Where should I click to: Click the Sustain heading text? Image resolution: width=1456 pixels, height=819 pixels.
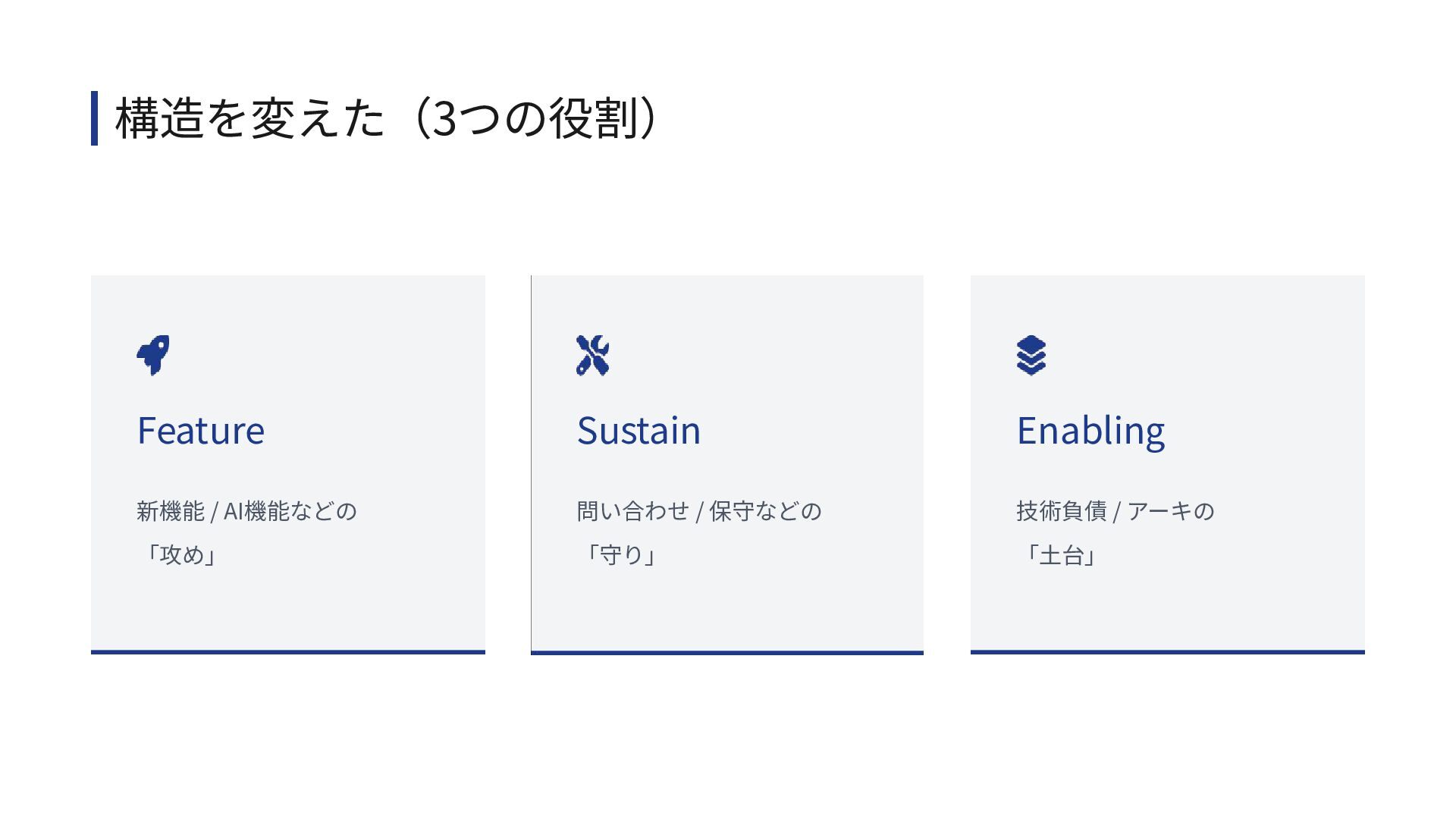coord(639,431)
